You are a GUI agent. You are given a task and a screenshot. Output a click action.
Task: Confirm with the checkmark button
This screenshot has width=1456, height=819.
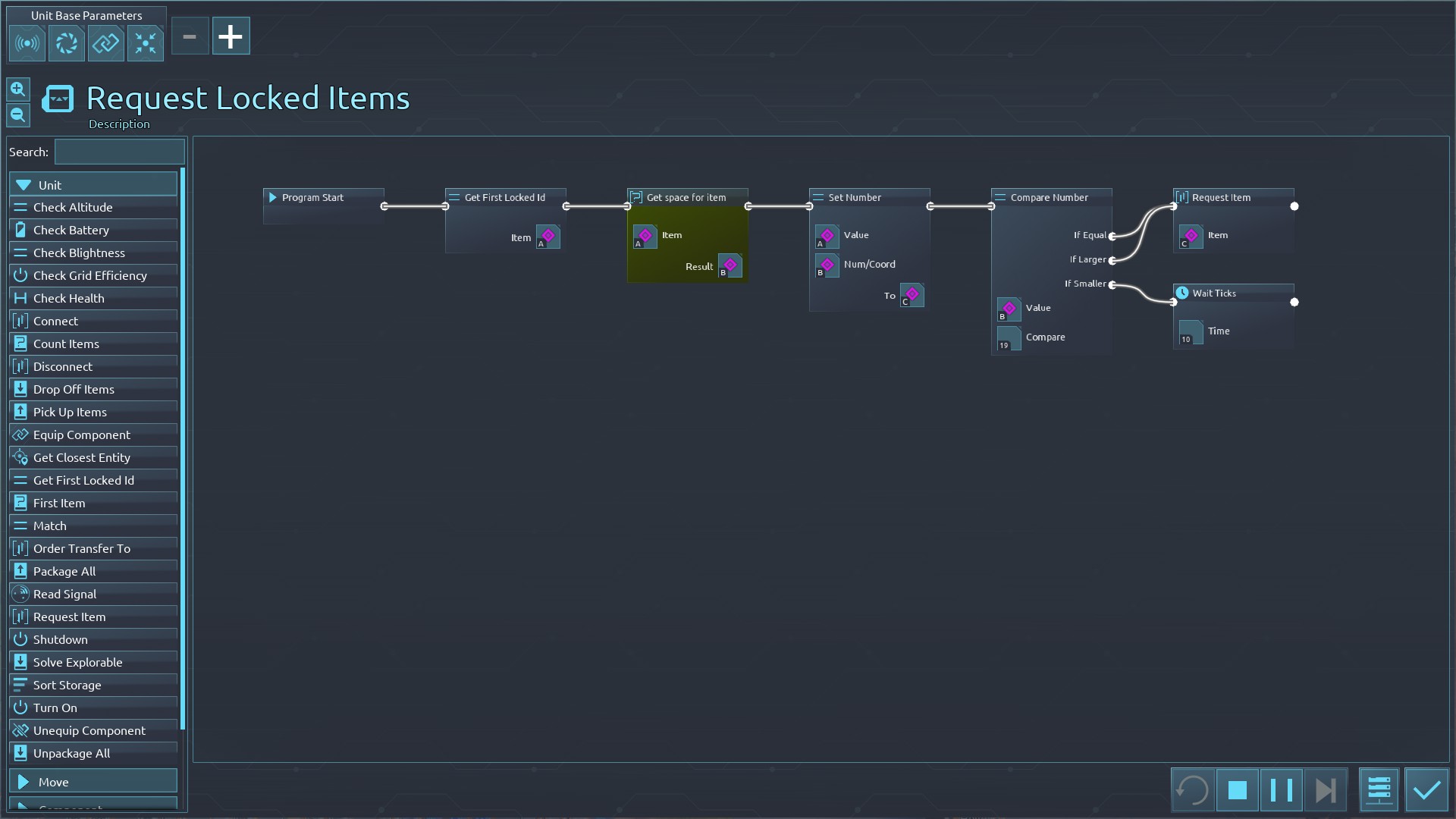tap(1426, 790)
